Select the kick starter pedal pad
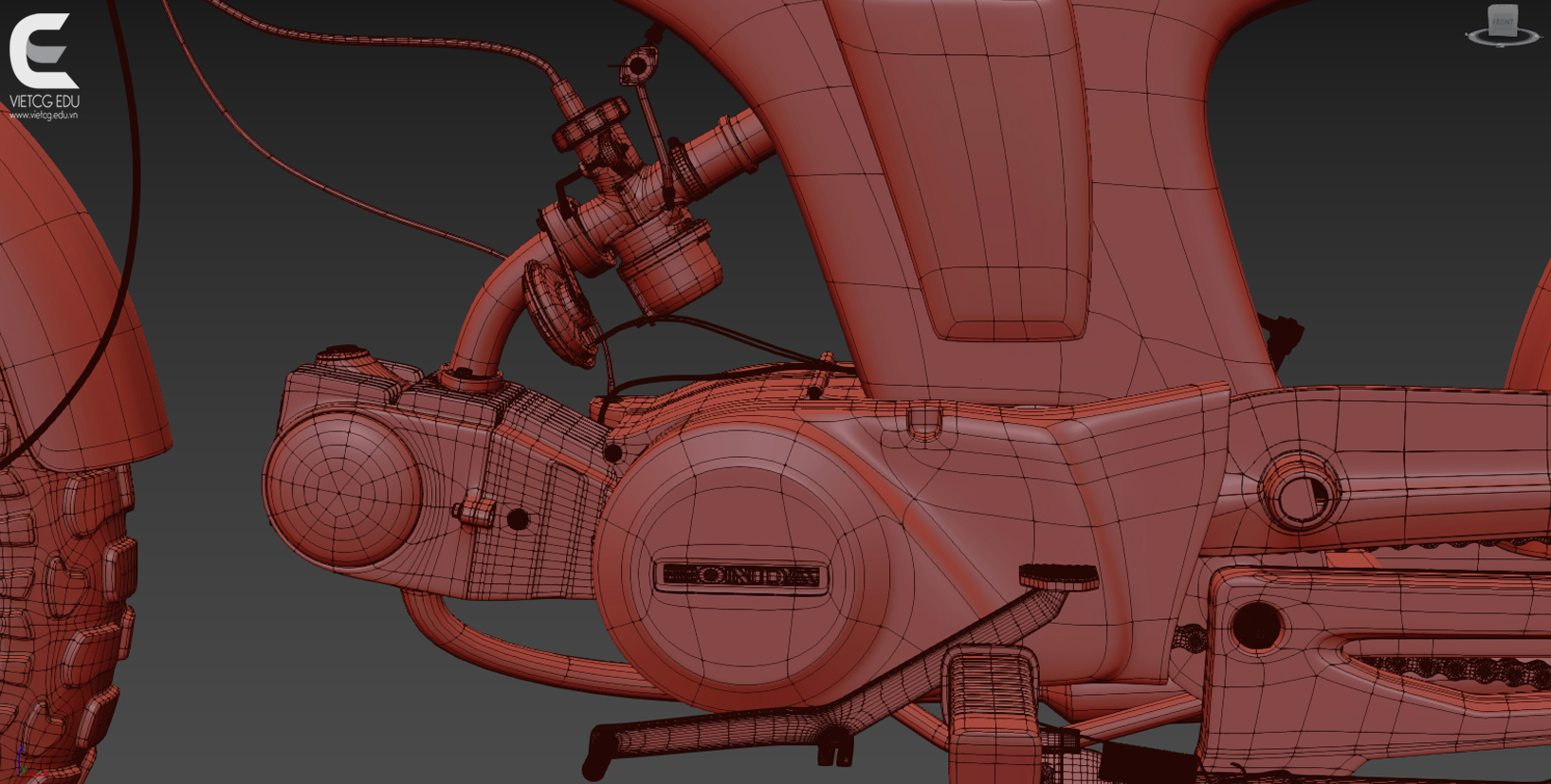This screenshot has width=1551, height=784. coord(1058,575)
